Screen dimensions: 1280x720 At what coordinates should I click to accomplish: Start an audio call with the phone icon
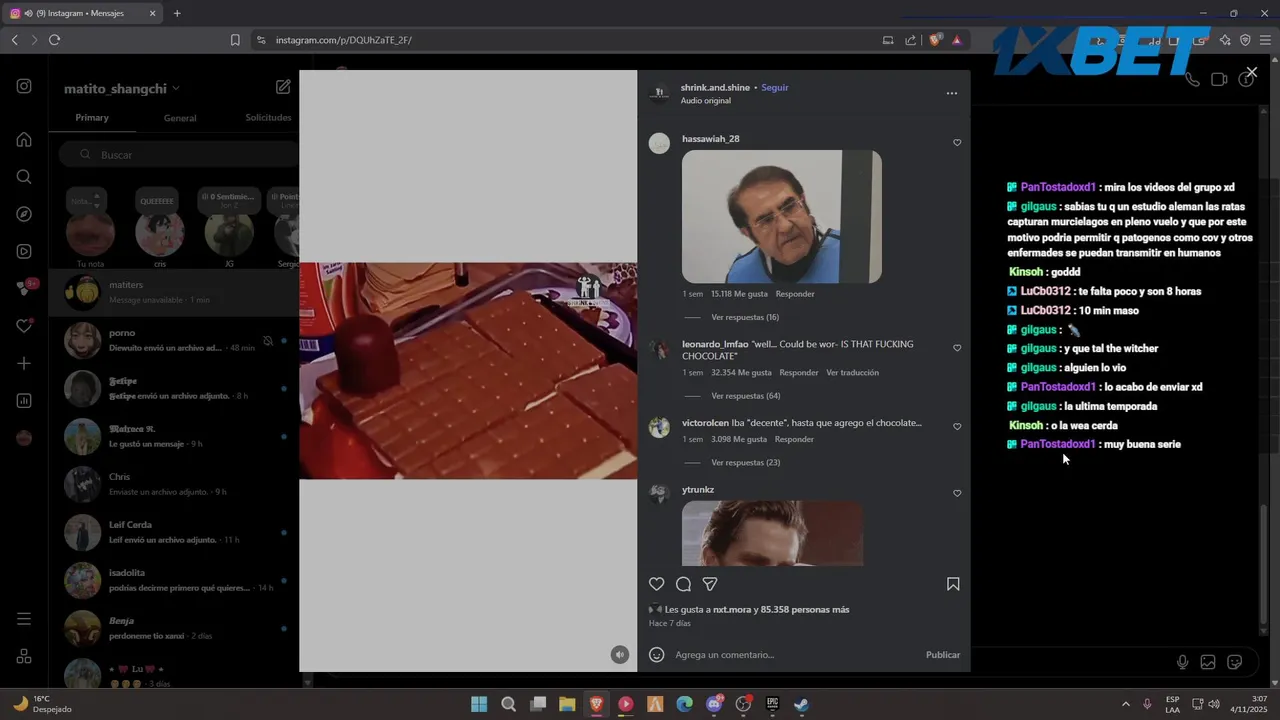tap(1190, 79)
